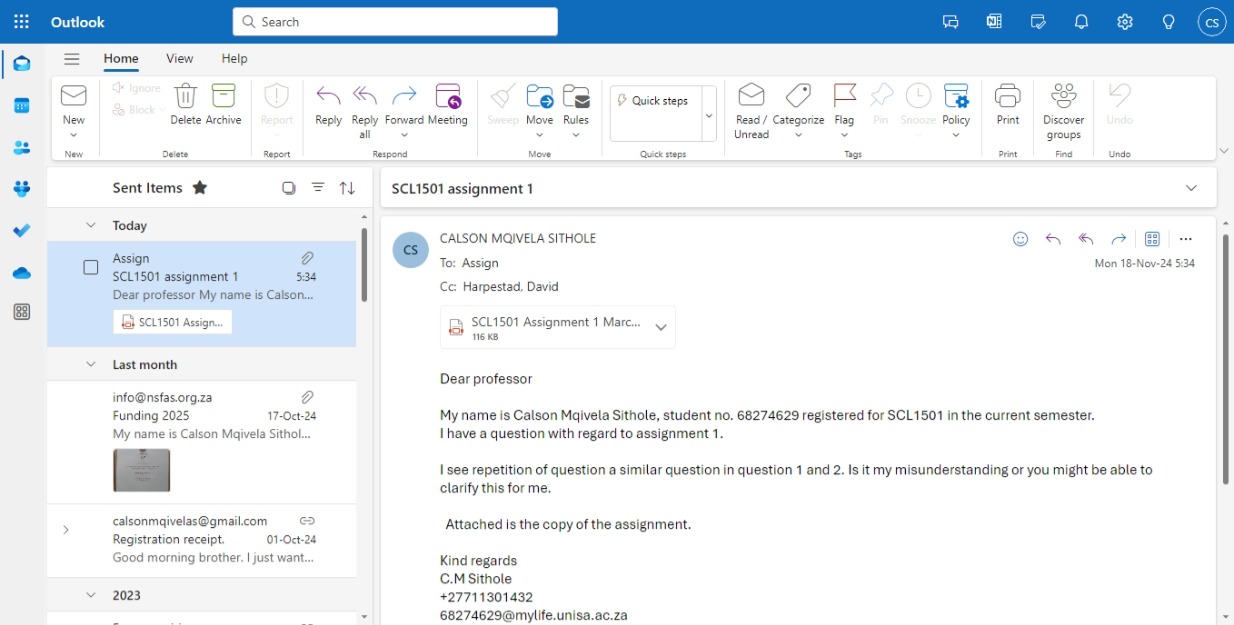Screen dimensions: 1234x625
Task: Open the sort order menu
Action: coord(347,187)
